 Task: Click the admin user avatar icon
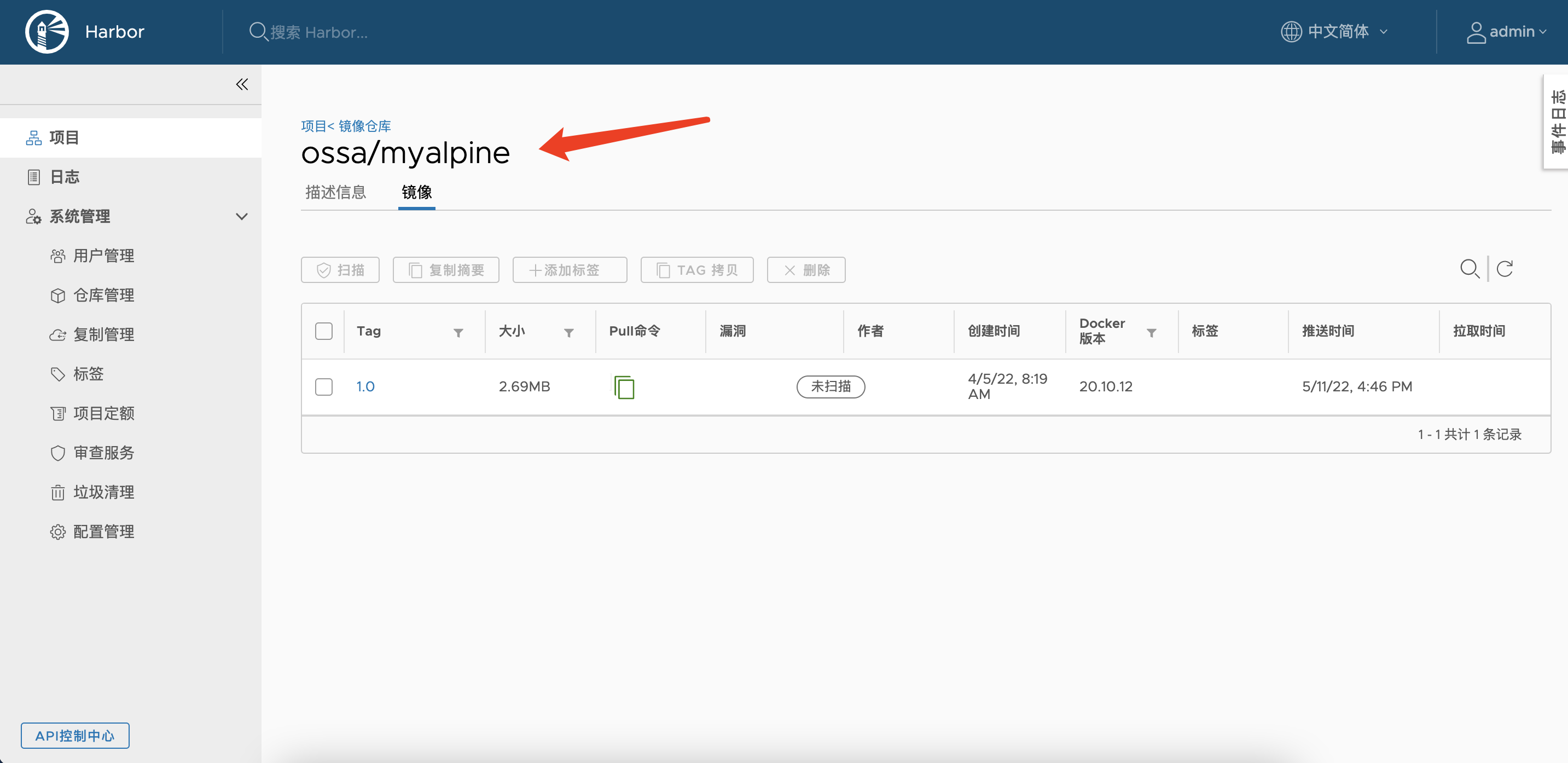point(1476,32)
